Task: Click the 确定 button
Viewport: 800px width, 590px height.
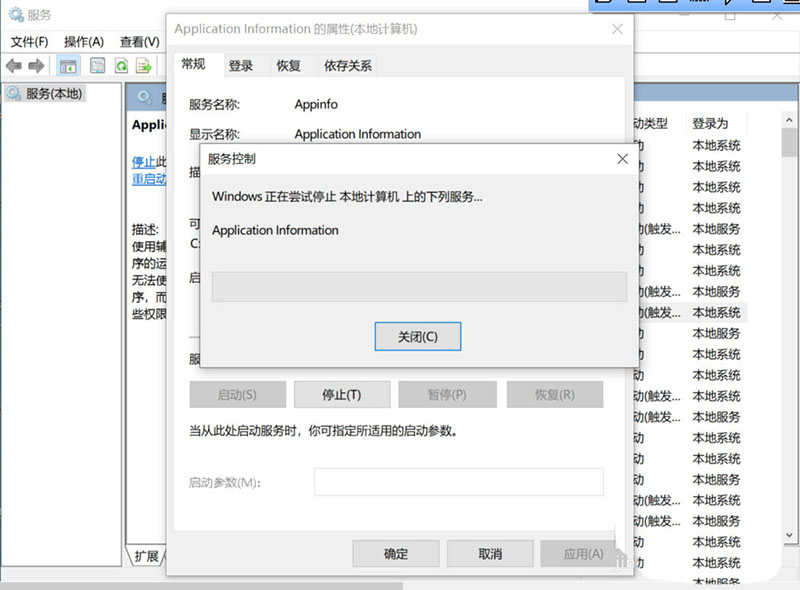Action: 396,554
